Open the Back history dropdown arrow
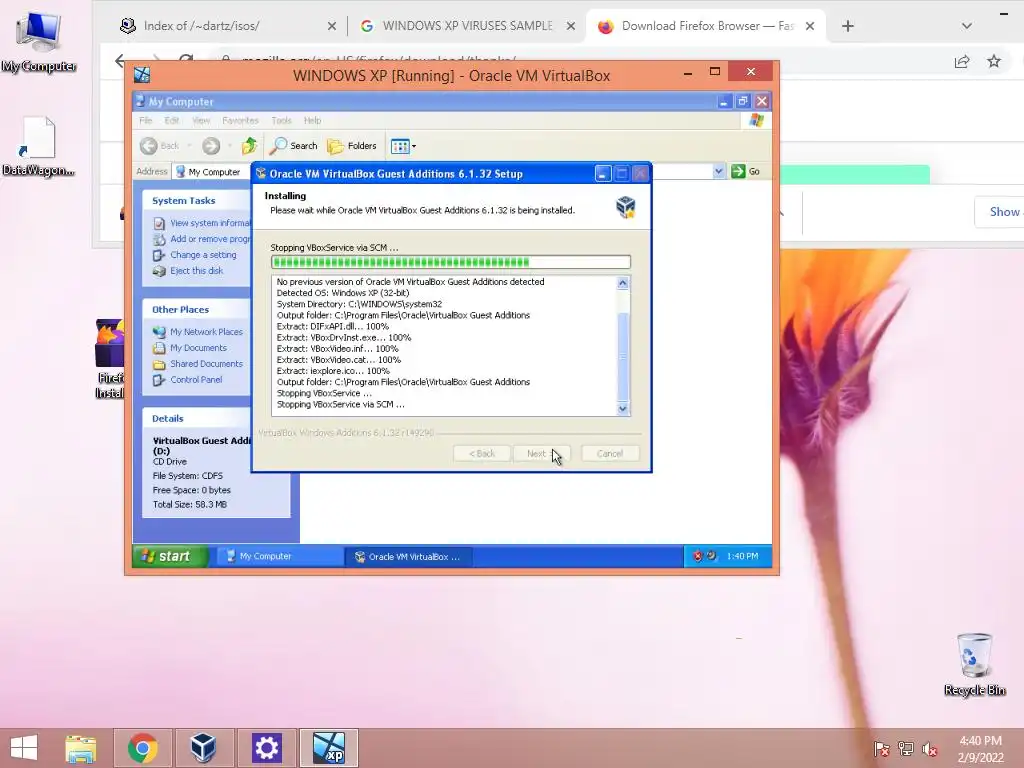The height and width of the screenshot is (768, 1024). click(189, 146)
